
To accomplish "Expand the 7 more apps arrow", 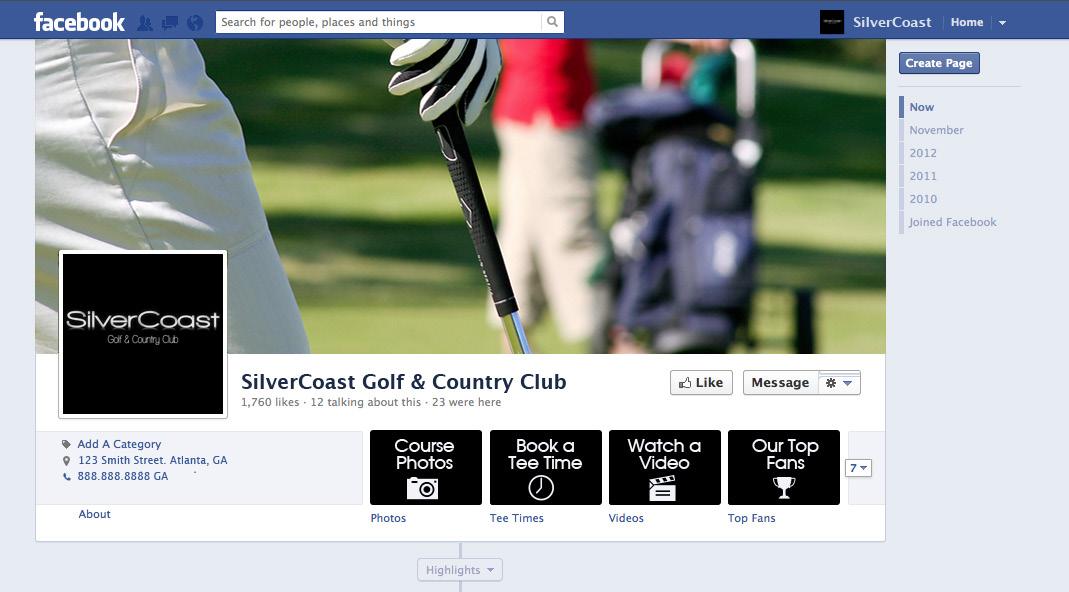I will [858, 468].
